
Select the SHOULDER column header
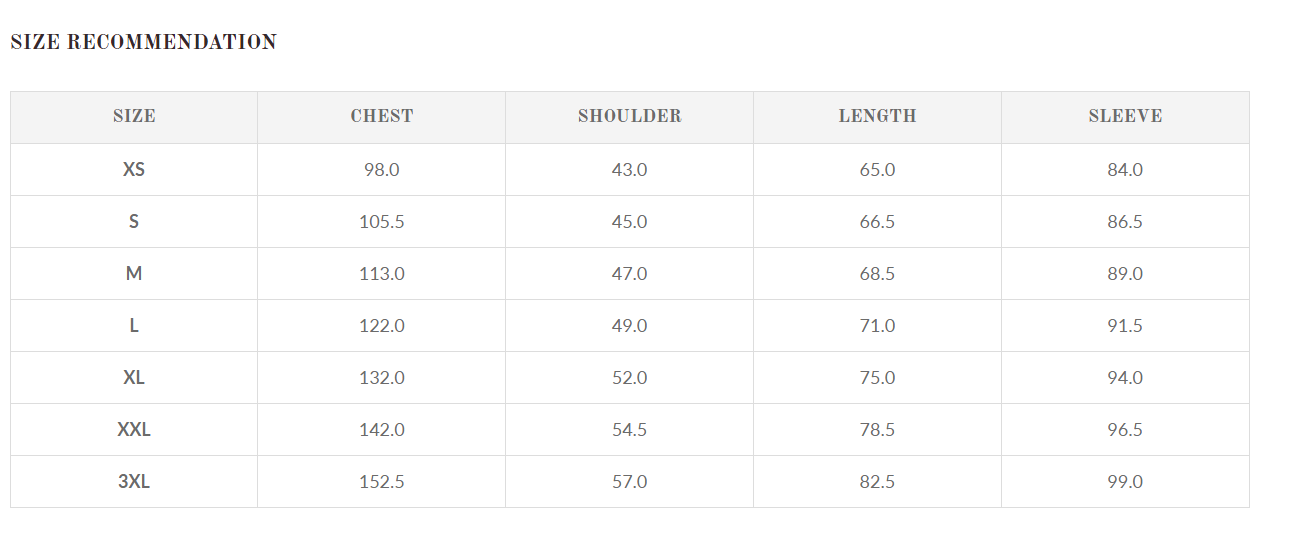(630, 116)
